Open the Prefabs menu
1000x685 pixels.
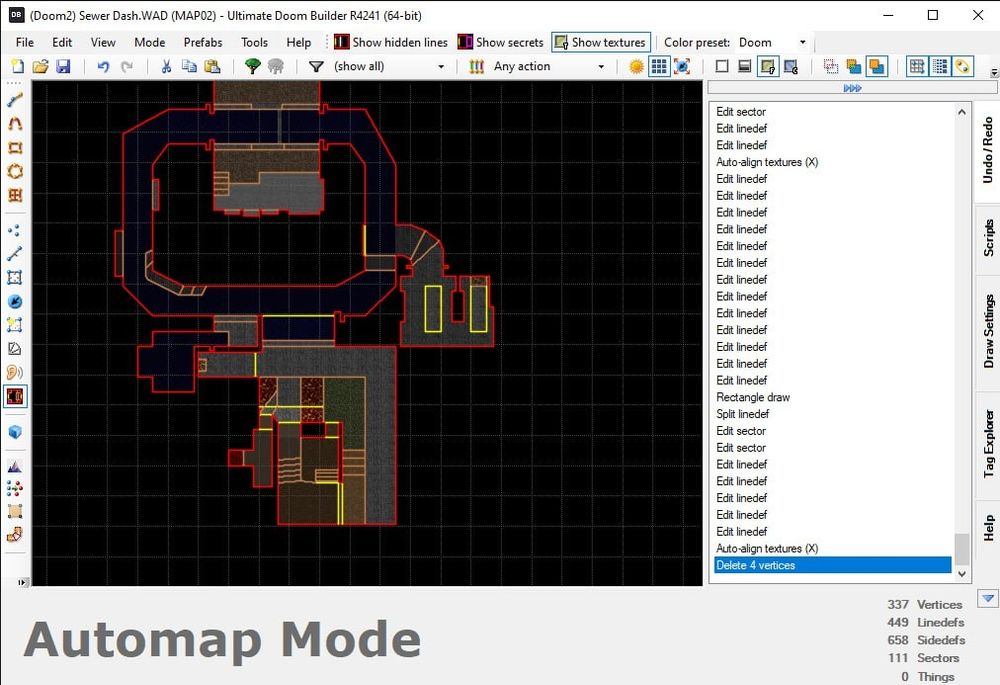point(203,42)
